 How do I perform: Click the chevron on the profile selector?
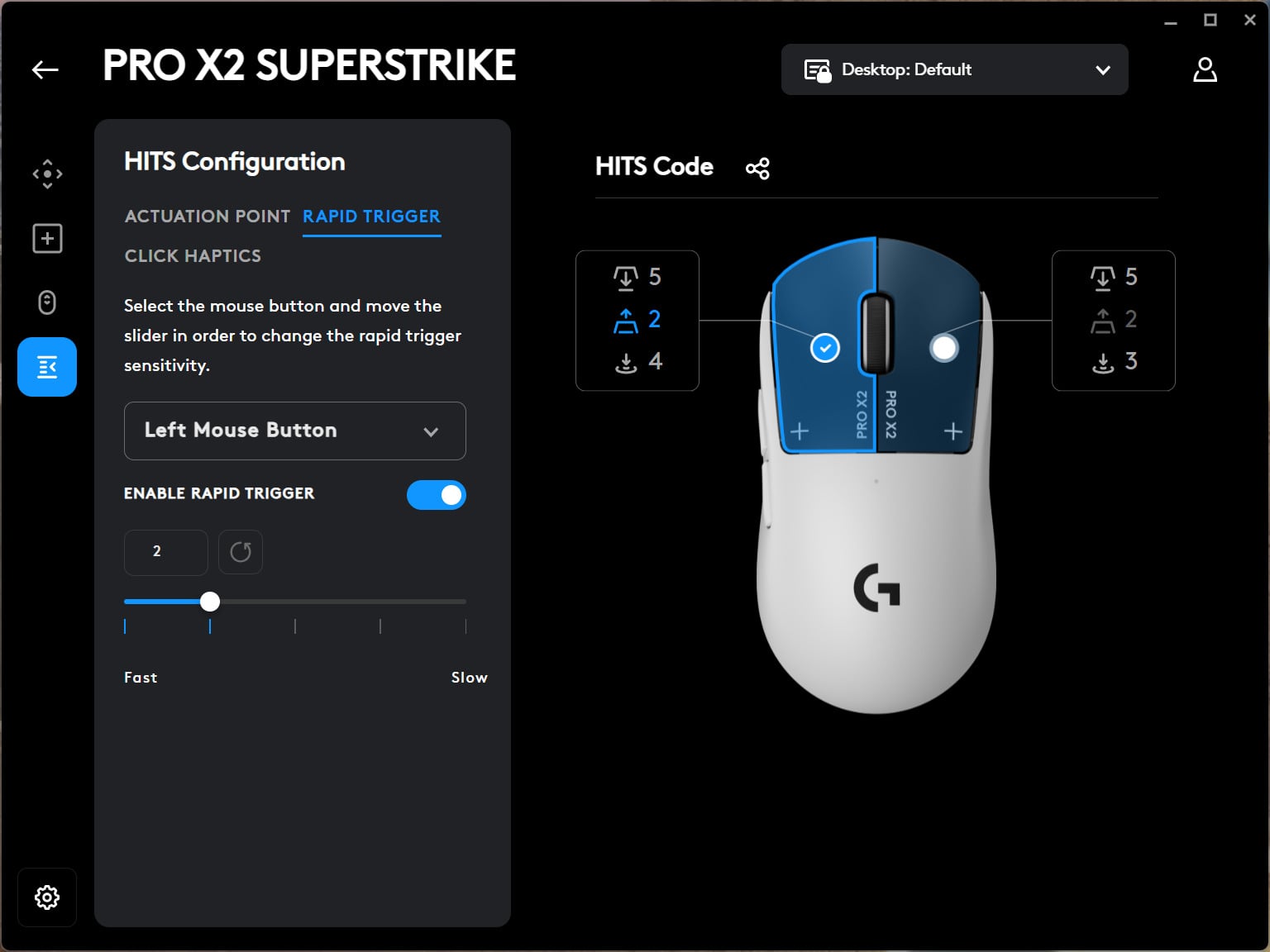tap(1102, 70)
